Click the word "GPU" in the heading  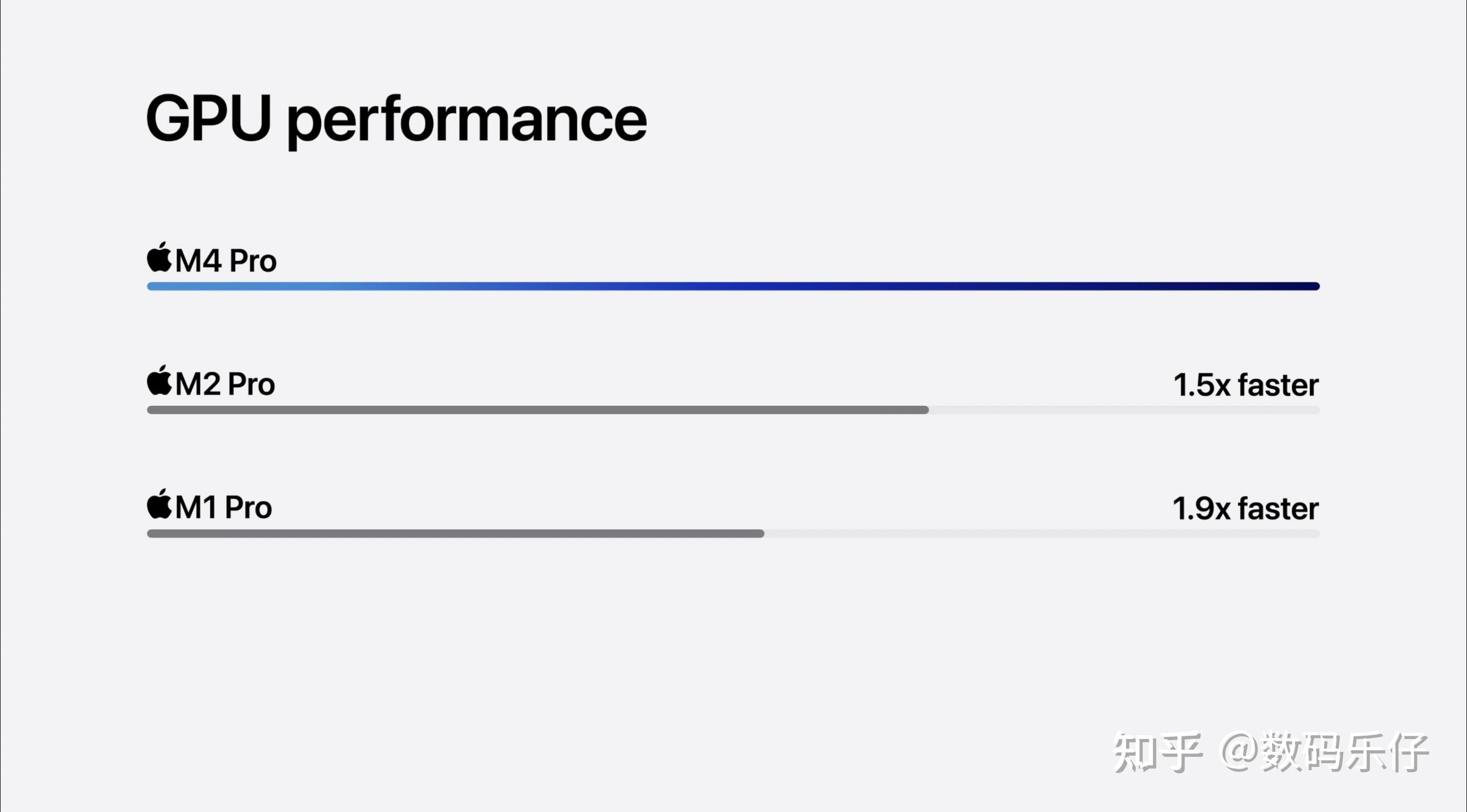pos(208,119)
